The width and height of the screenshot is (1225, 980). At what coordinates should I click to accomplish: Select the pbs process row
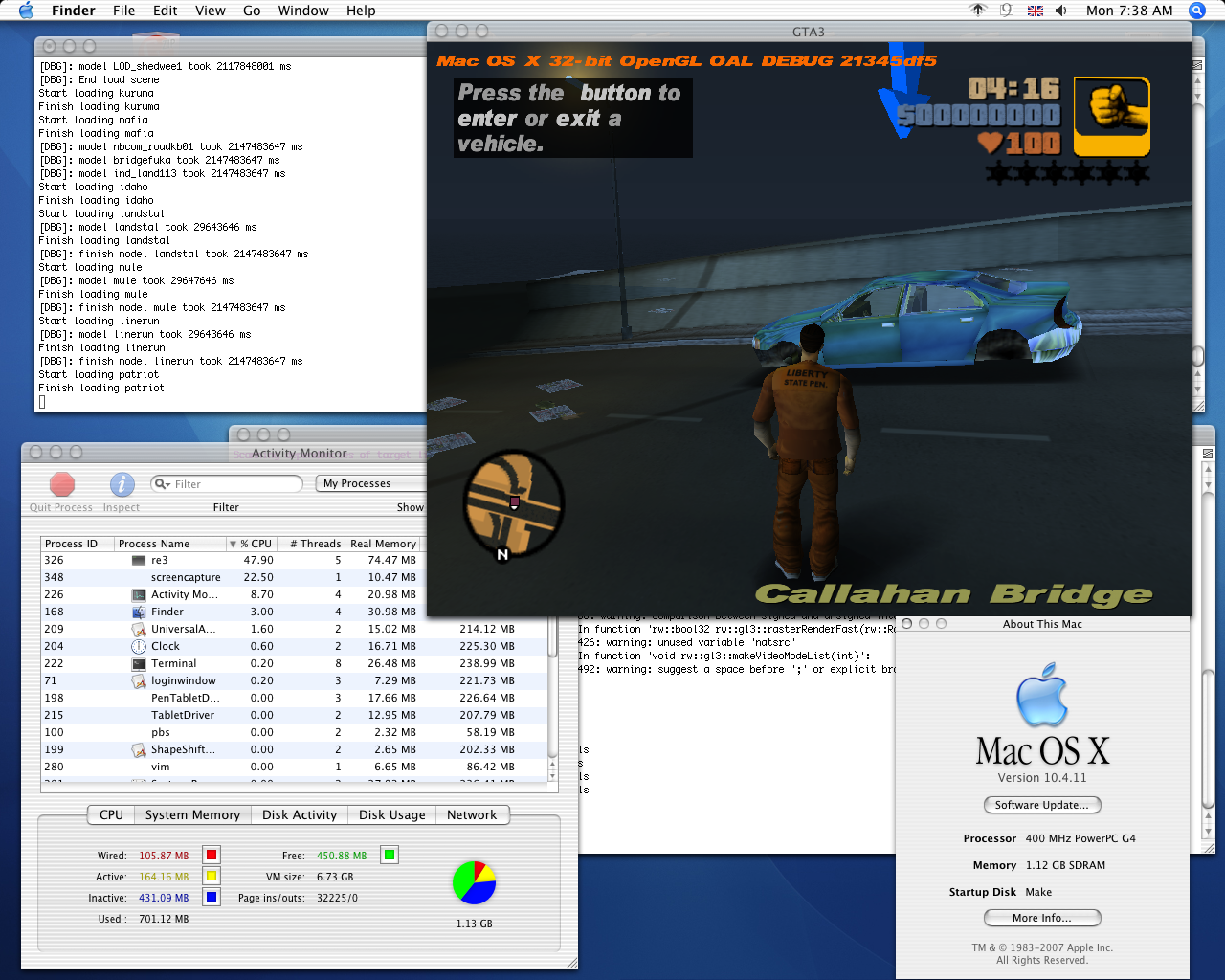(x=295, y=733)
